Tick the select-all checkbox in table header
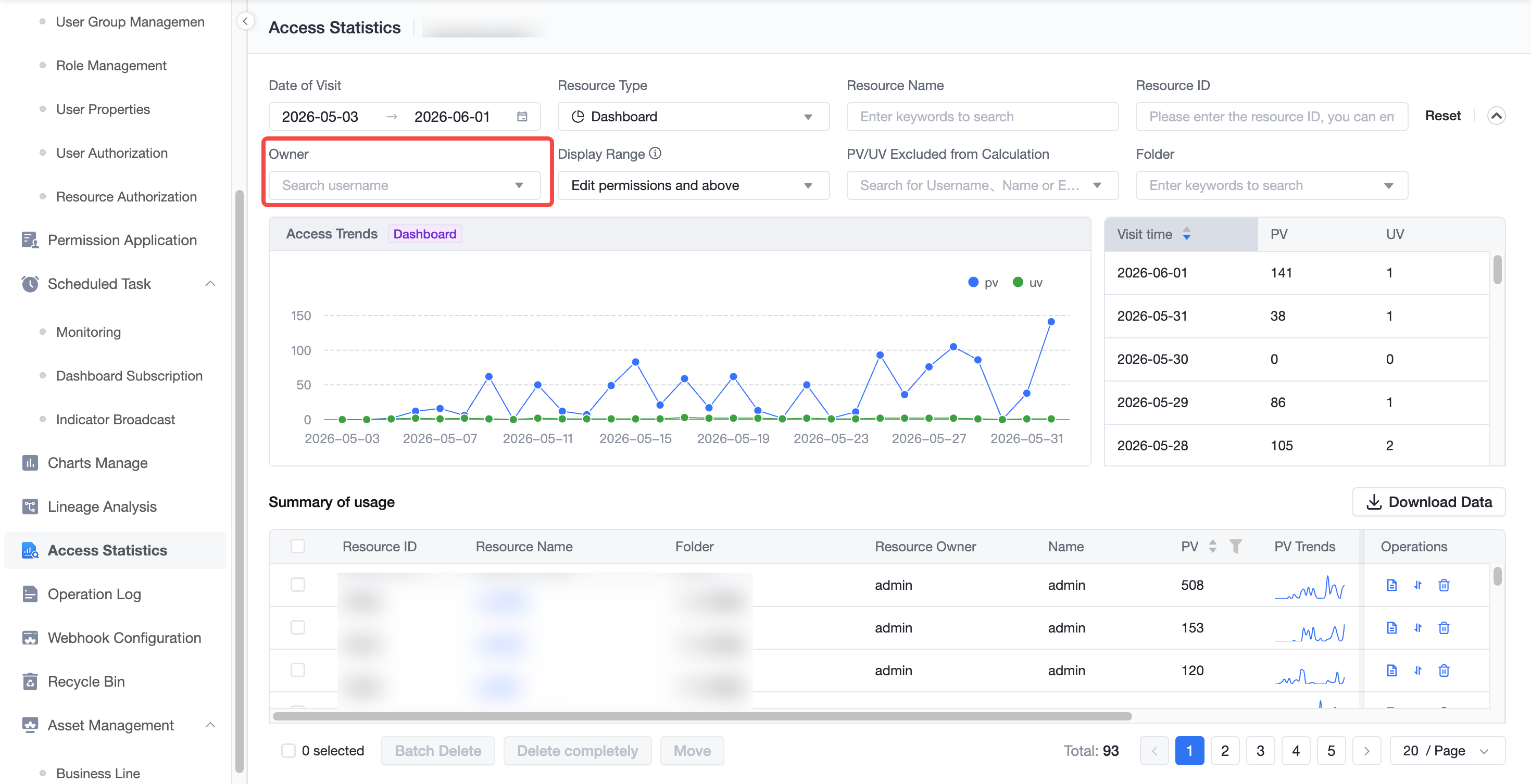Image resolution: width=1531 pixels, height=784 pixels. pyautogui.click(x=298, y=546)
